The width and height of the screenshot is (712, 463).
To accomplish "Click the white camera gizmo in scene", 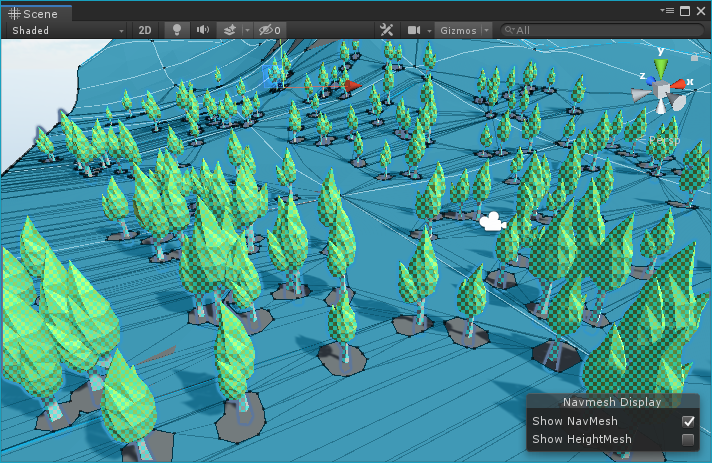I will [492, 222].
